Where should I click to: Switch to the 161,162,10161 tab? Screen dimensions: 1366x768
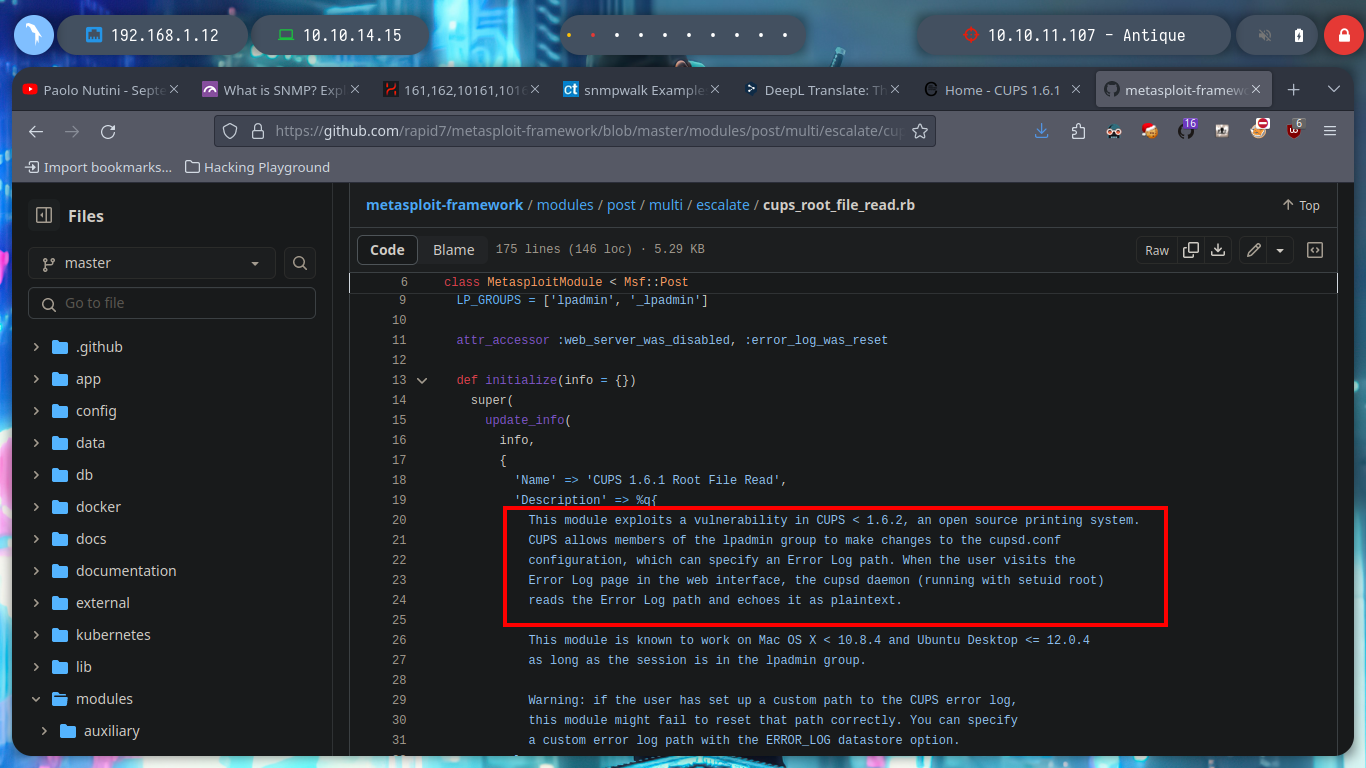[x=462, y=90]
